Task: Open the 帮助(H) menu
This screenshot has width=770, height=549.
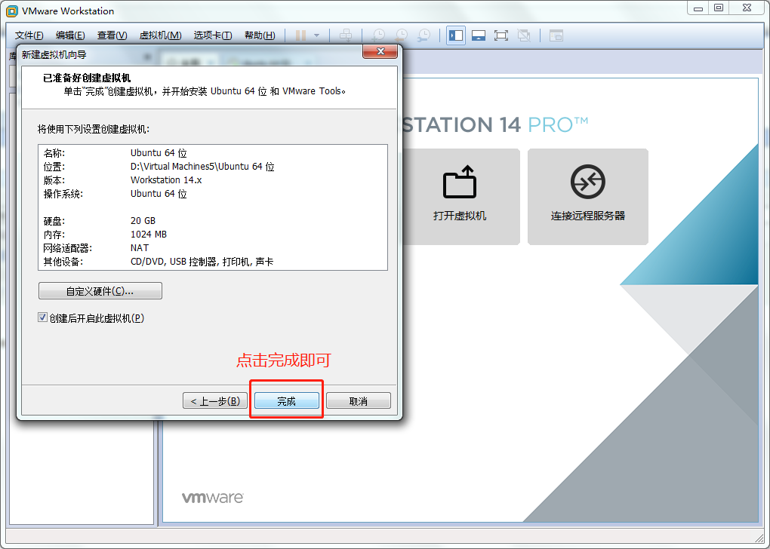Action: tap(260, 35)
